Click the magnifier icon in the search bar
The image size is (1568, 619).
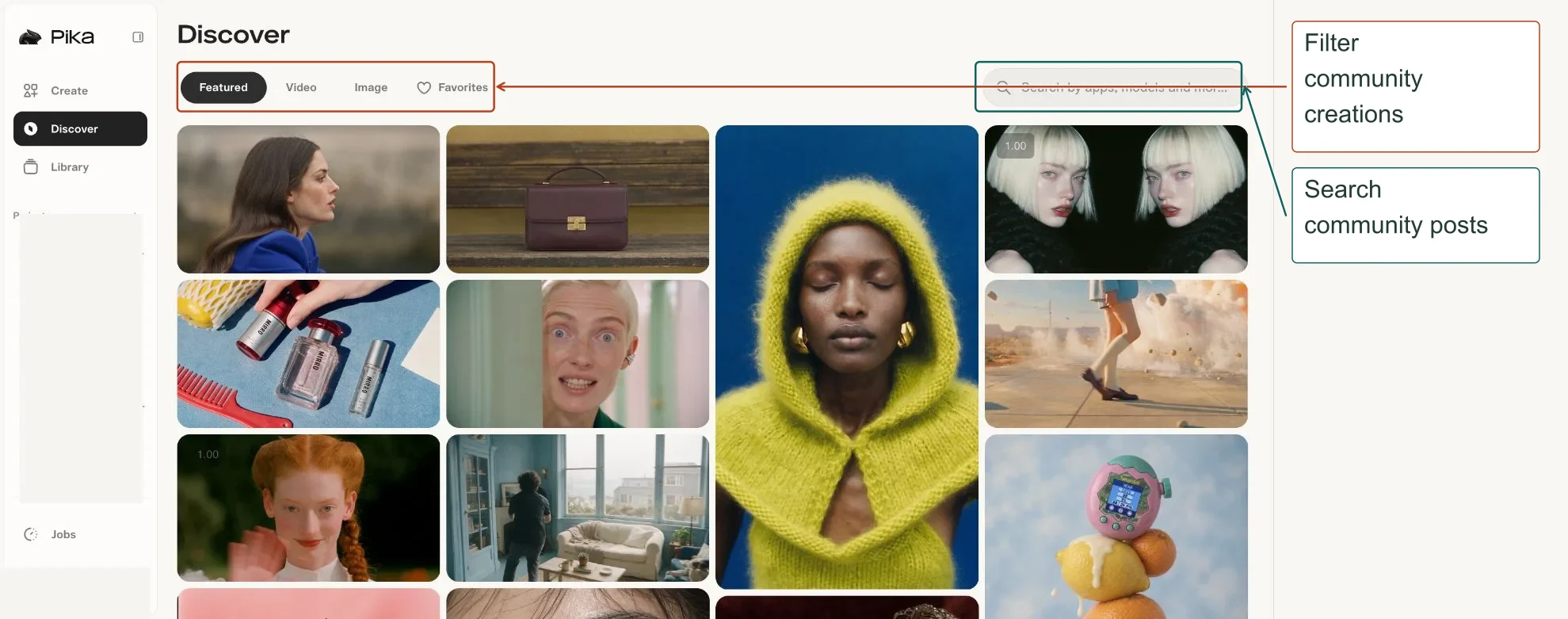1003,87
